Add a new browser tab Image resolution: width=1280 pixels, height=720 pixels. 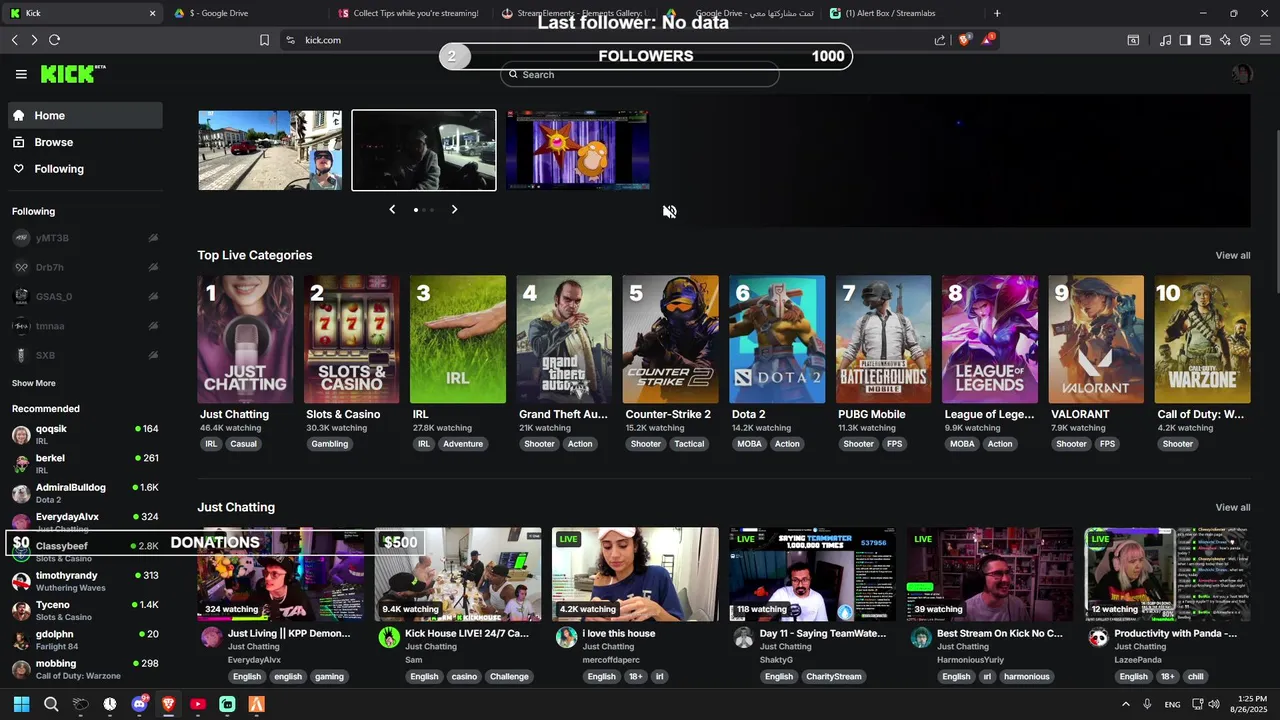pyautogui.click(x=997, y=13)
